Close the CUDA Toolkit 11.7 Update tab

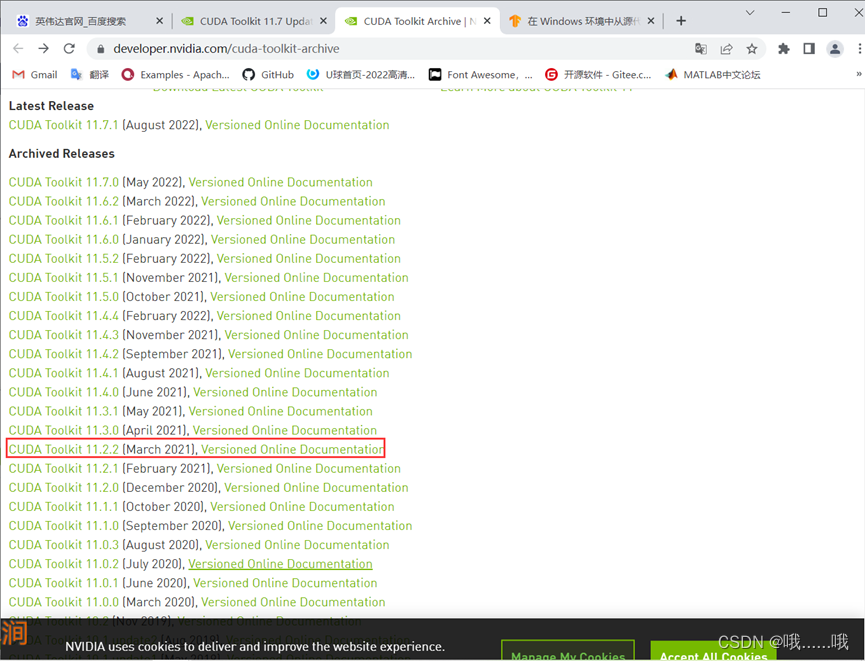(x=323, y=21)
